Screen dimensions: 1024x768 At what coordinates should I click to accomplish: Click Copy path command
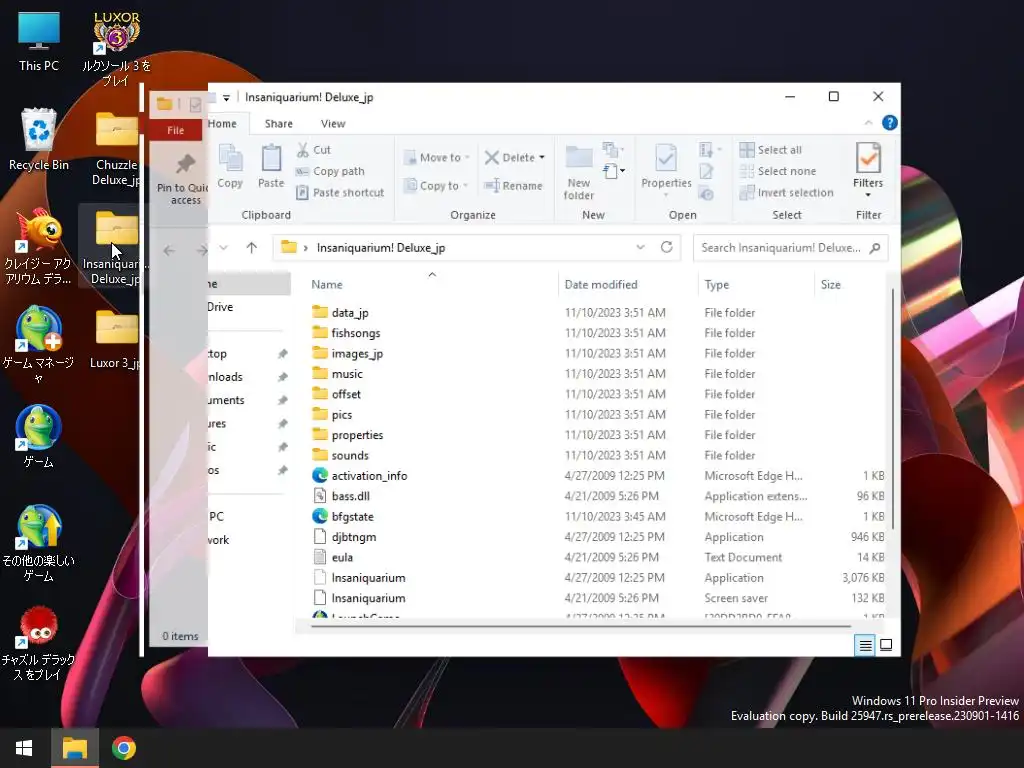click(330, 171)
